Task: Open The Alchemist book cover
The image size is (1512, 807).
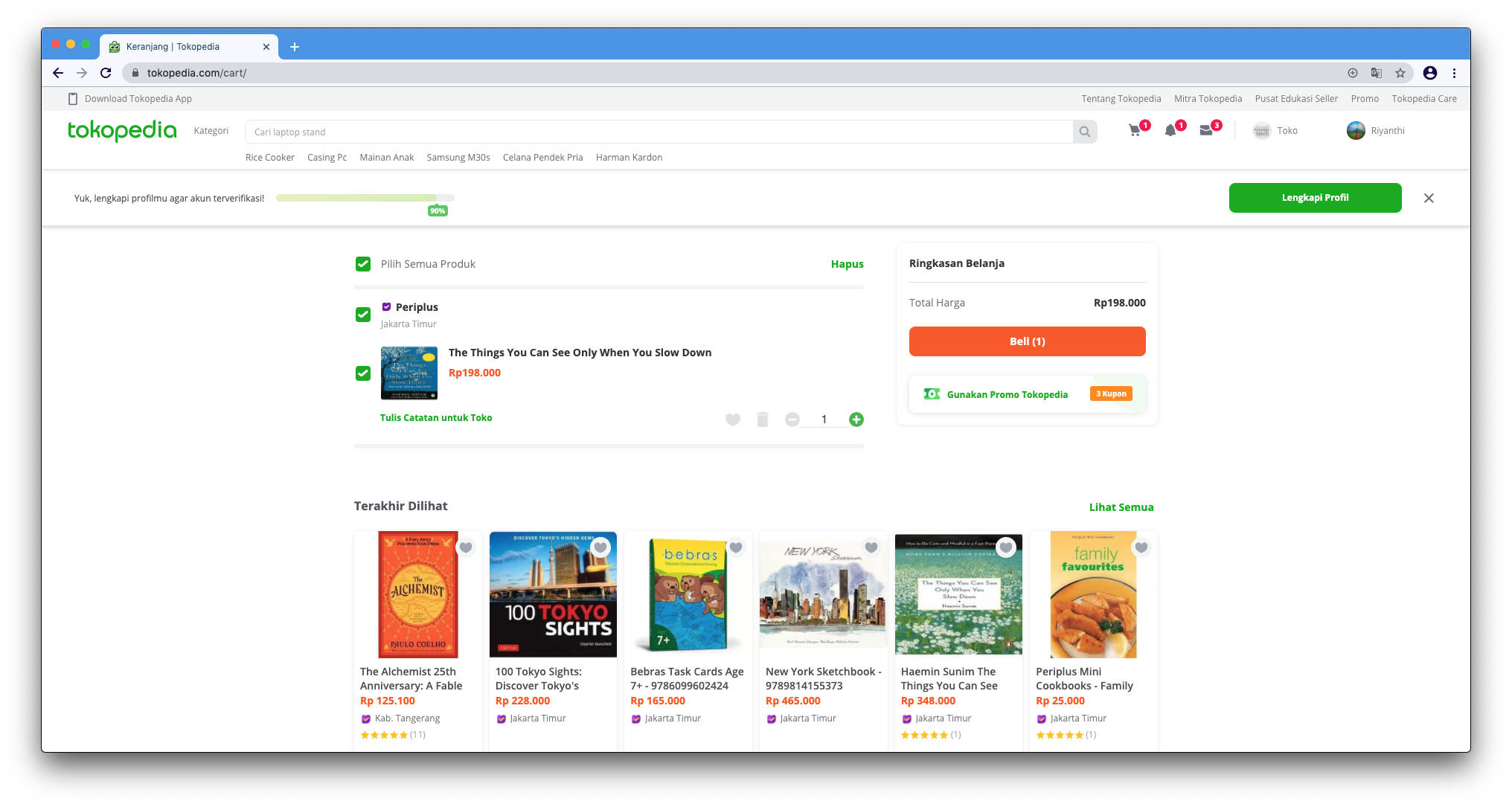Action: pyautogui.click(x=418, y=594)
